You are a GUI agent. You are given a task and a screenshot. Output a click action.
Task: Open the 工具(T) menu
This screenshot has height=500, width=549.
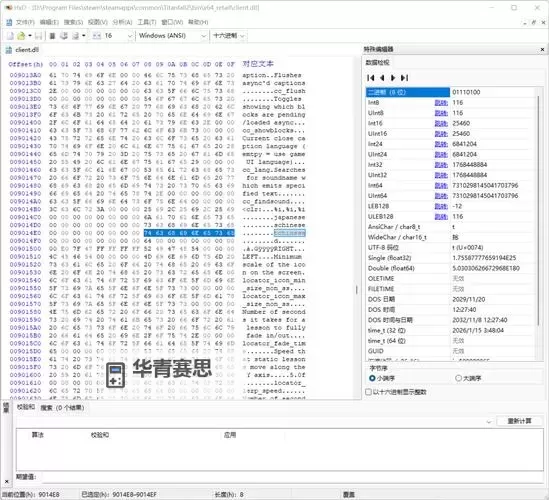(x=147, y=22)
